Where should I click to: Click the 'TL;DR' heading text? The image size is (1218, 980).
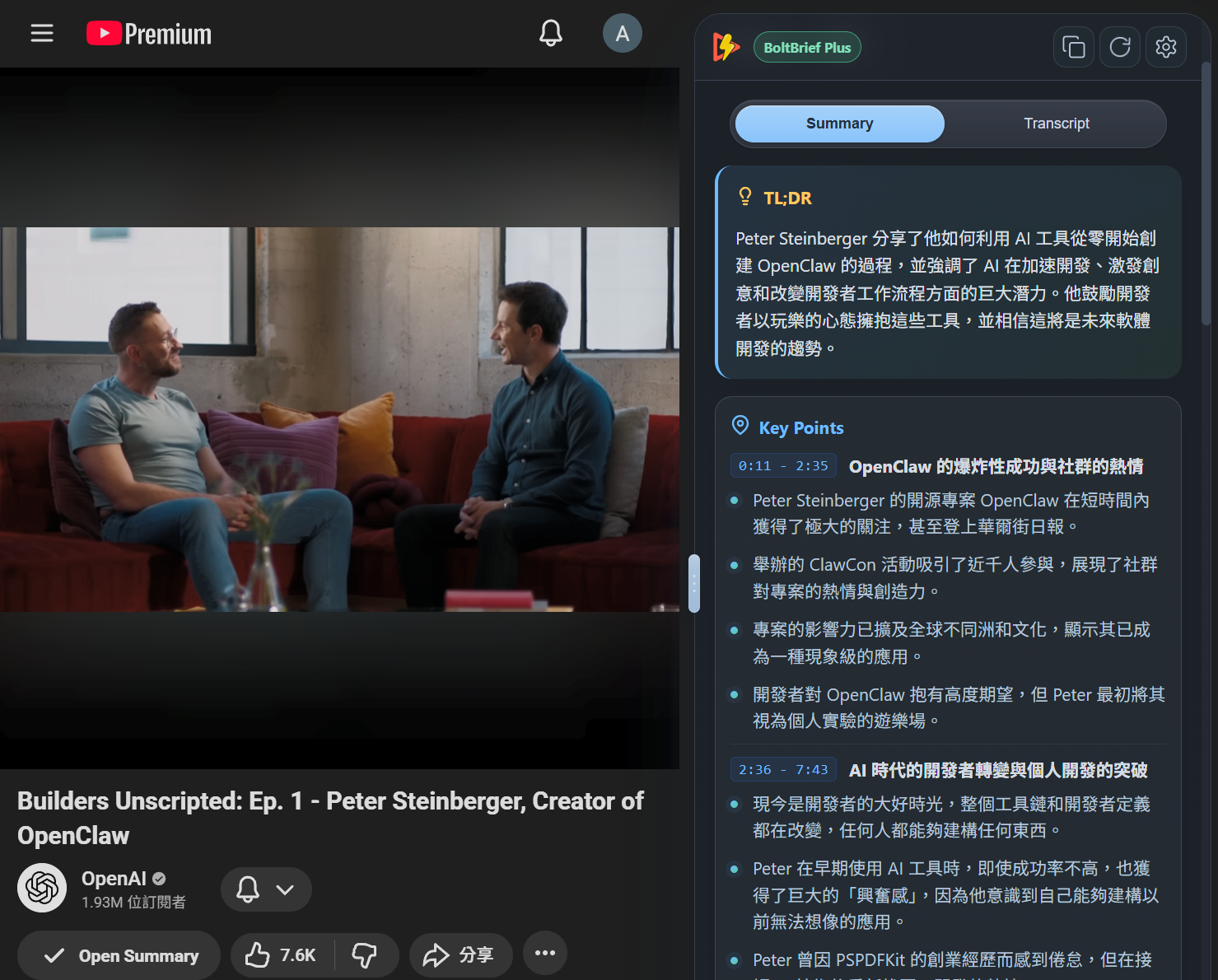tap(787, 198)
